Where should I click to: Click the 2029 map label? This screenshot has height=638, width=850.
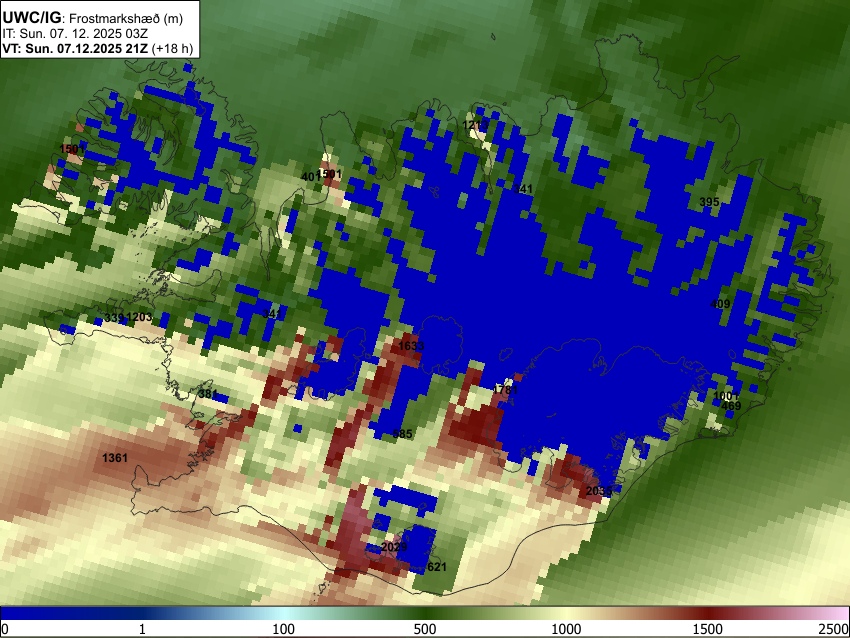coord(394,547)
